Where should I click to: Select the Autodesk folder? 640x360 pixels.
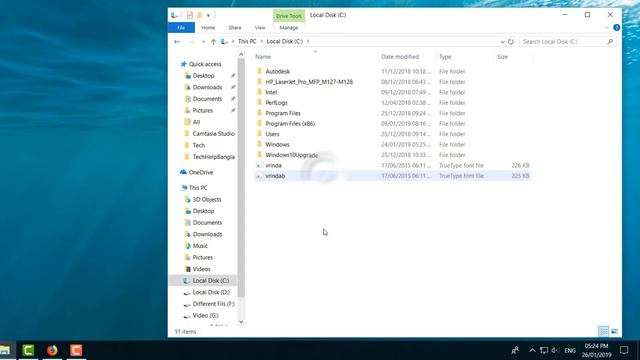[278, 71]
